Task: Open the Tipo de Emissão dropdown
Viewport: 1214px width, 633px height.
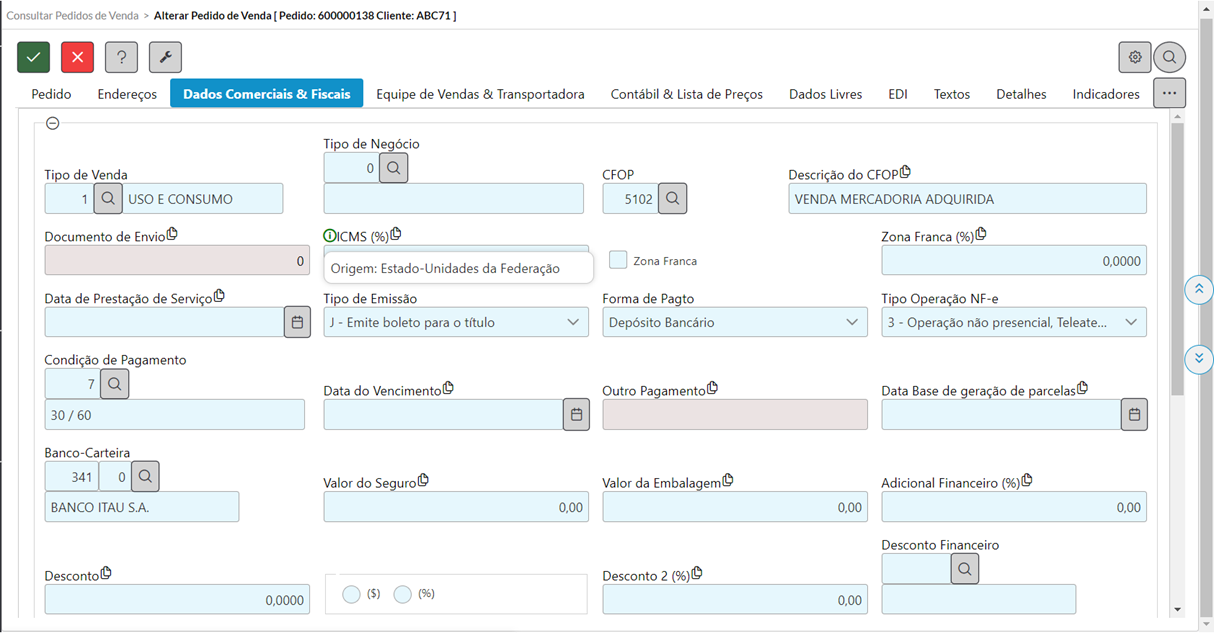Action: point(456,322)
